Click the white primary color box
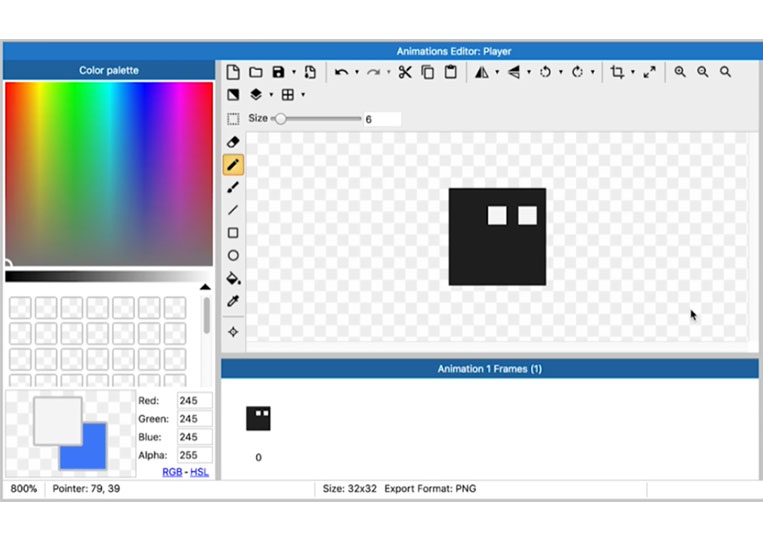763x541 pixels. [57, 421]
